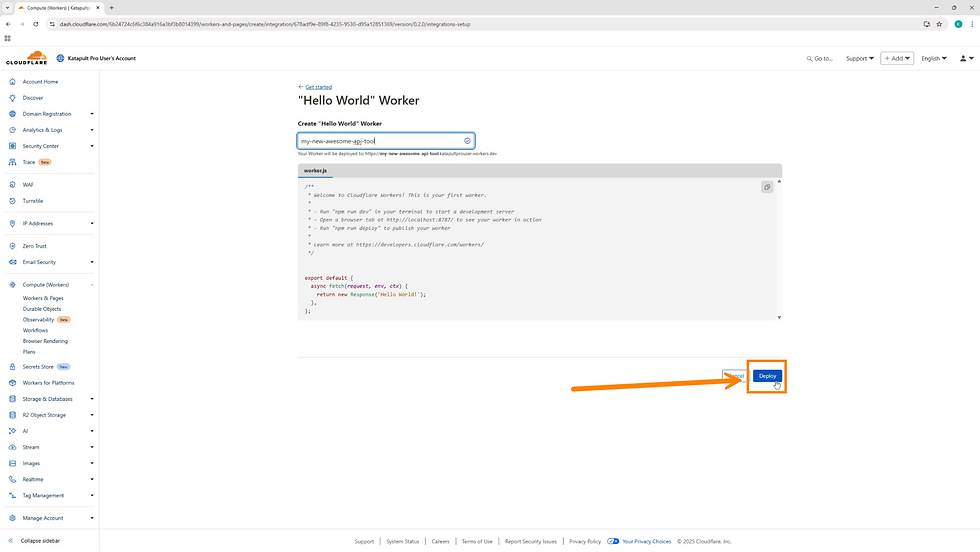Image resolution: width=980 pixels, height=552 pixels.
Task: Expand Security Center submenu arrow
Action: click(x=92, y=146)
